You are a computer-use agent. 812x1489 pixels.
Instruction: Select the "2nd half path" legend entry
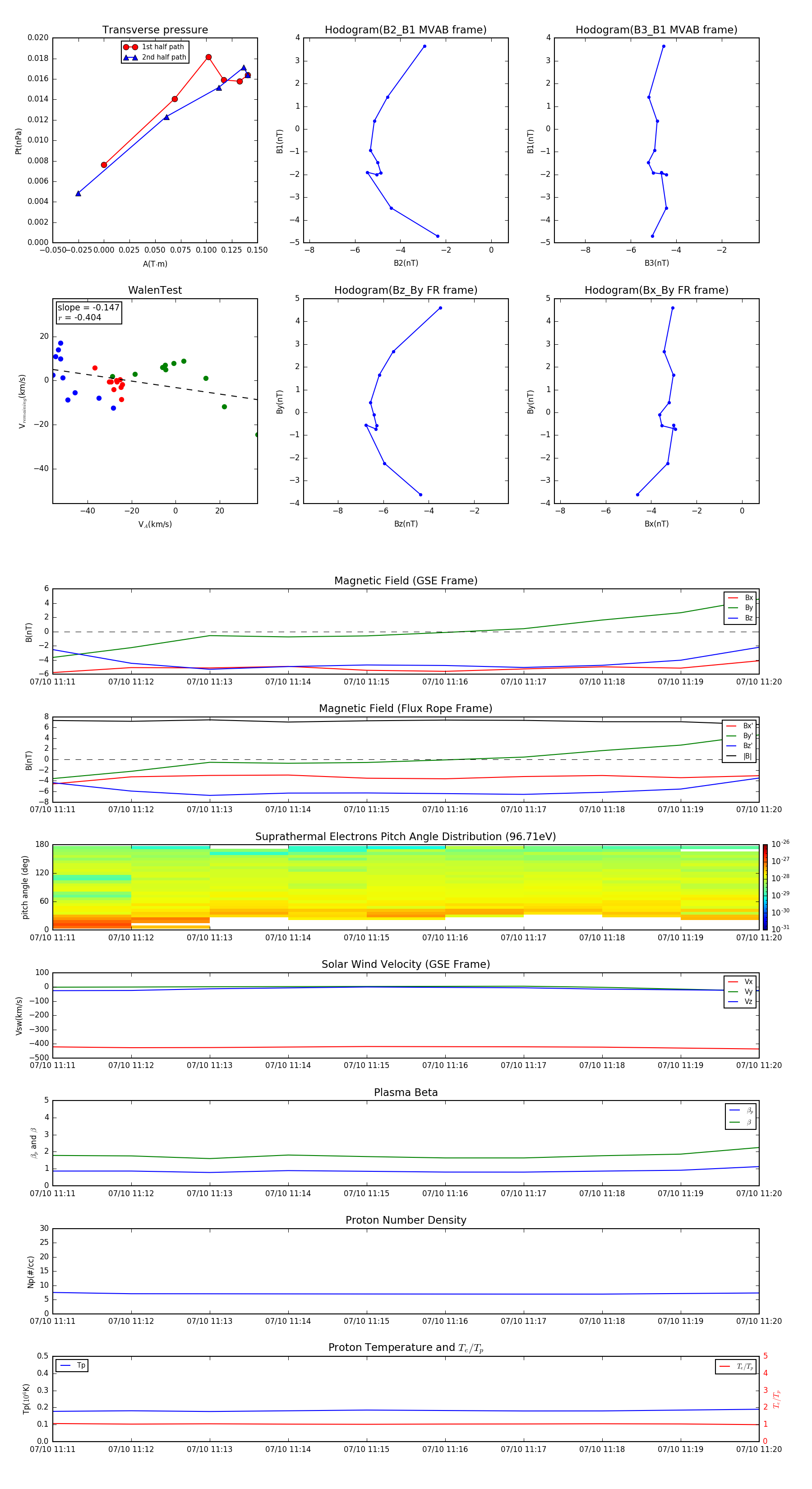(x=154, y=57)
